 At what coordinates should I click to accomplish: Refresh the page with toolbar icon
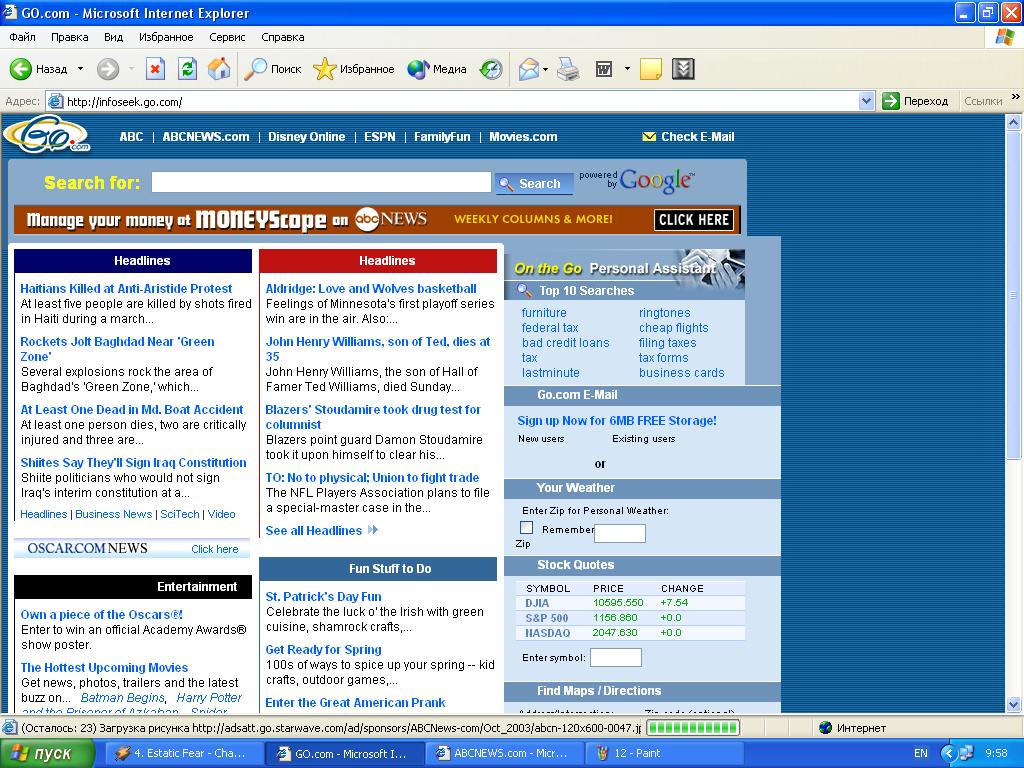(x=187, y=69)
